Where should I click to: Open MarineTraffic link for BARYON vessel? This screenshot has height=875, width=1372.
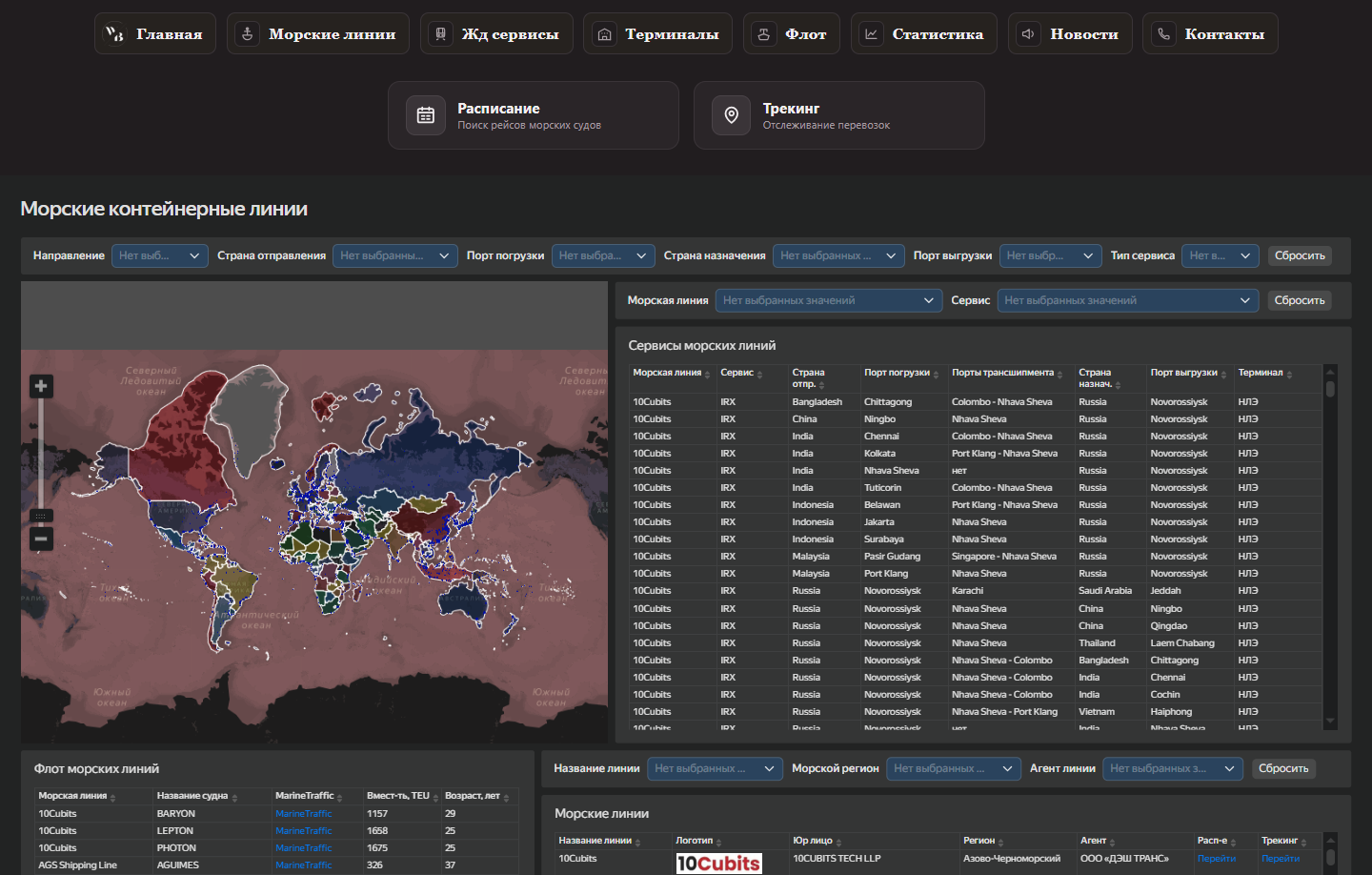pos(303,814)
